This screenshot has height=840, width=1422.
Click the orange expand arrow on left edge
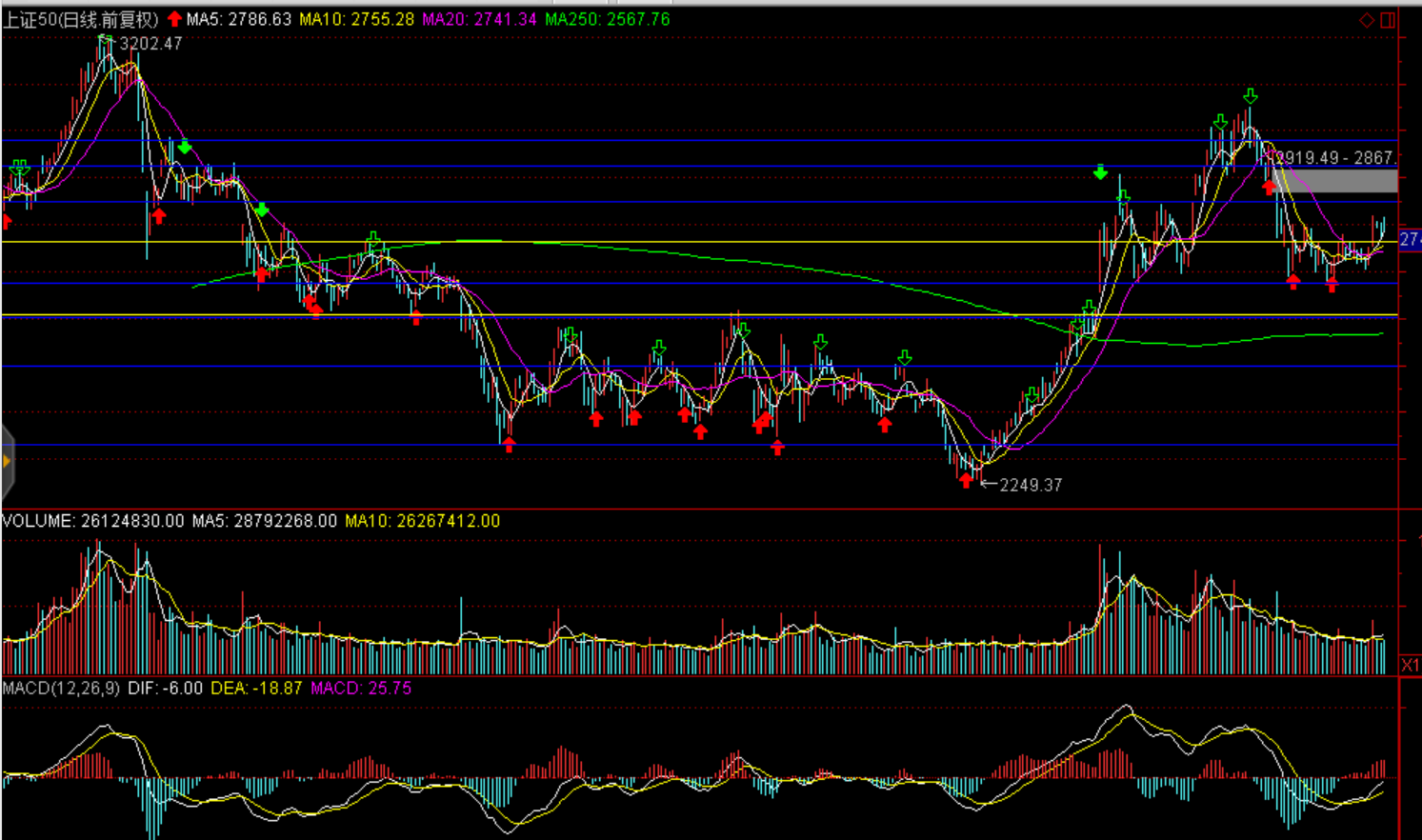coord(7,462)
